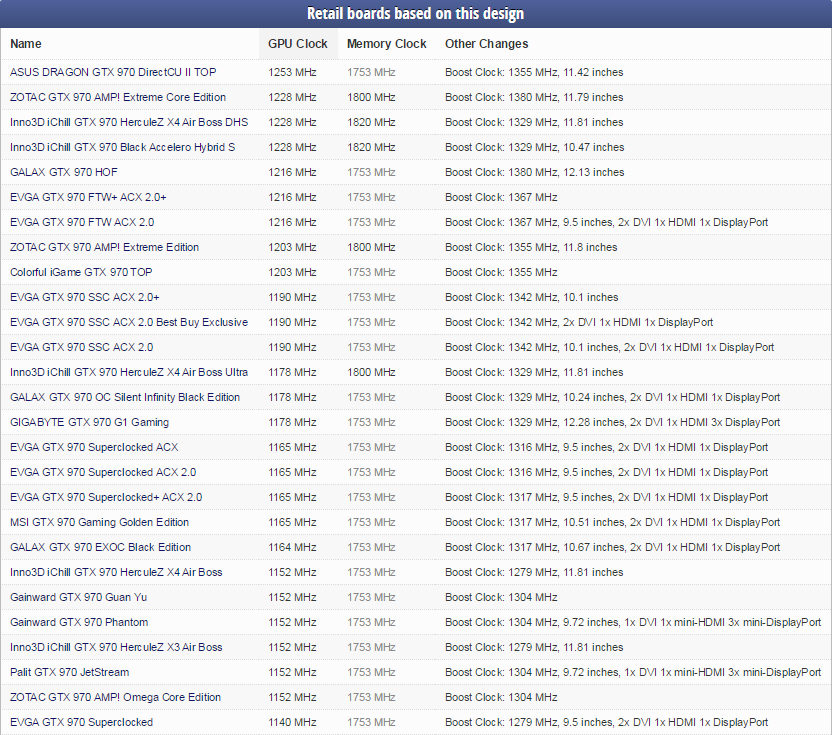Click Boost Clock 1380 MHz, 12.13 inches text
832x735 pixels.
coord(535,172)
